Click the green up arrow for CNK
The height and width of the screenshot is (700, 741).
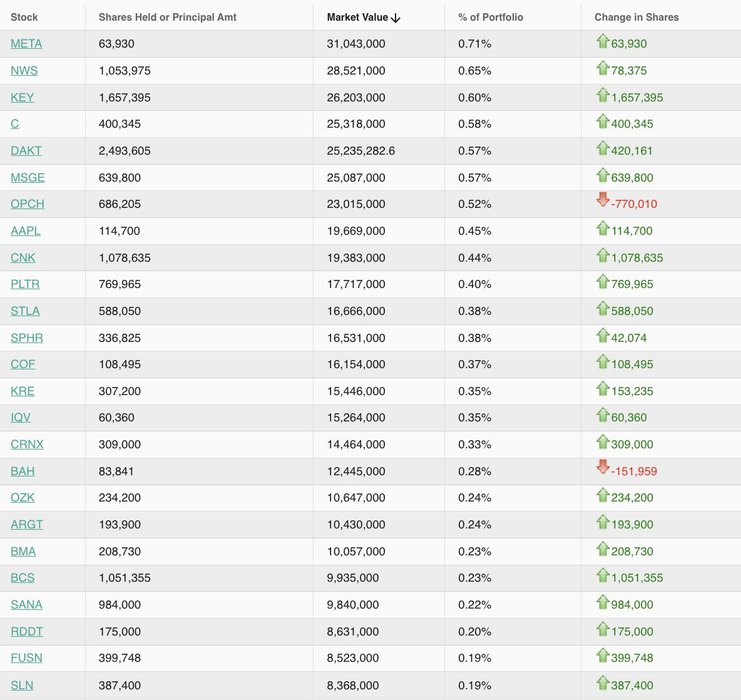tap(603, 255)
